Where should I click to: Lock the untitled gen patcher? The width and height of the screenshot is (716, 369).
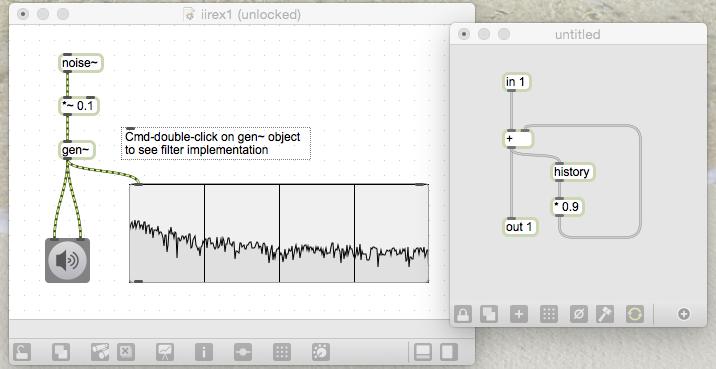tap(463, 314)
